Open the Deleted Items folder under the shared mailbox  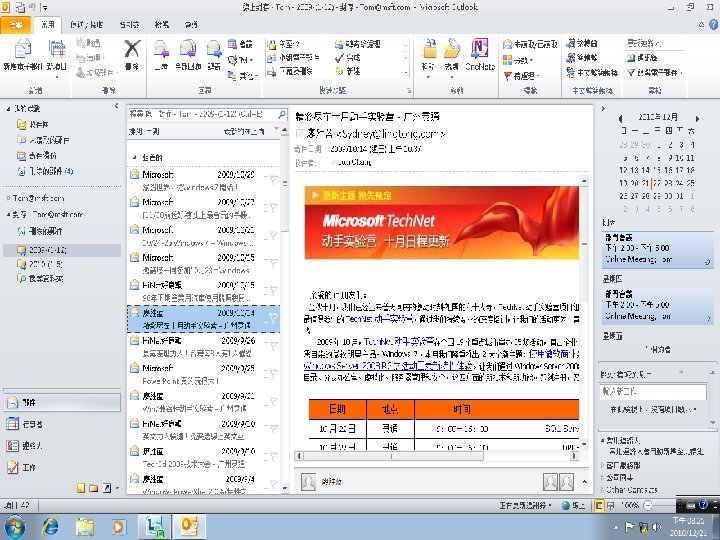(x=45, y=231)
